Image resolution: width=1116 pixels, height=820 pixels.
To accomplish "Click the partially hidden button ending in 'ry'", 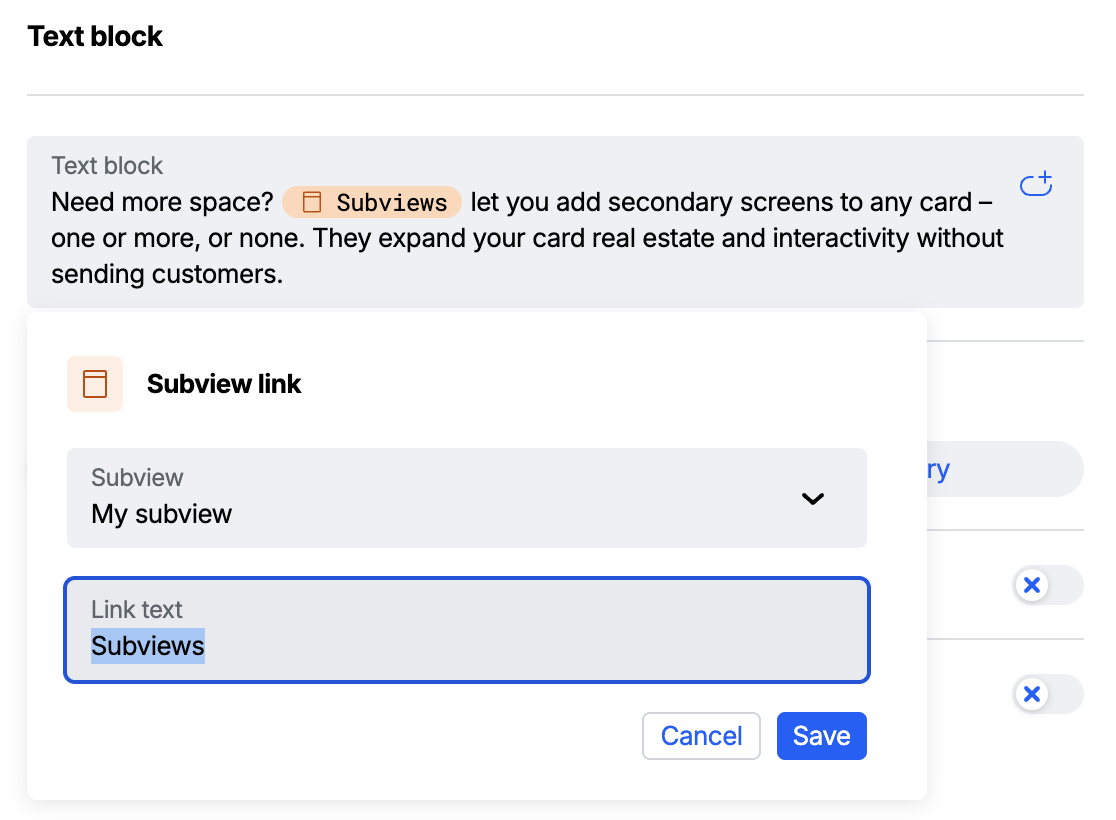I will [x=1005, y=469].
